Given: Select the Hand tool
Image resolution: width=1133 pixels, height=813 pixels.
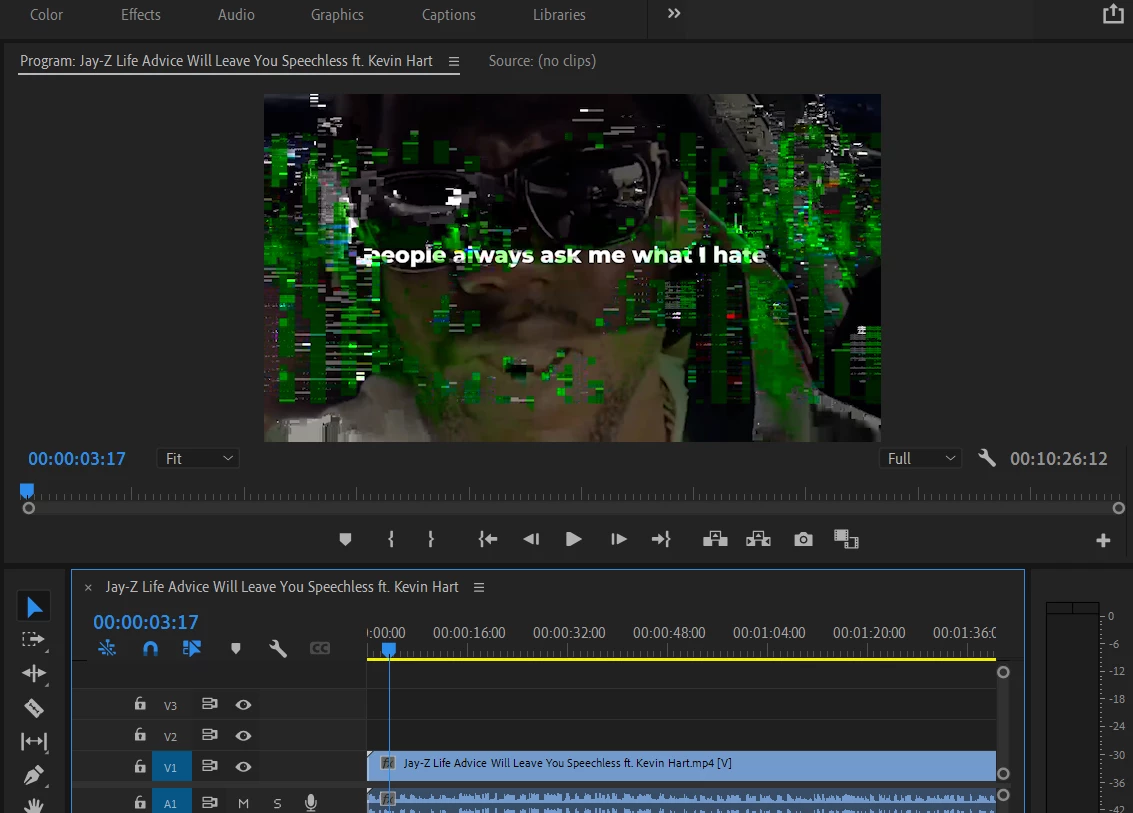Looking at the screenshot, I should click(x=33, y=804).
